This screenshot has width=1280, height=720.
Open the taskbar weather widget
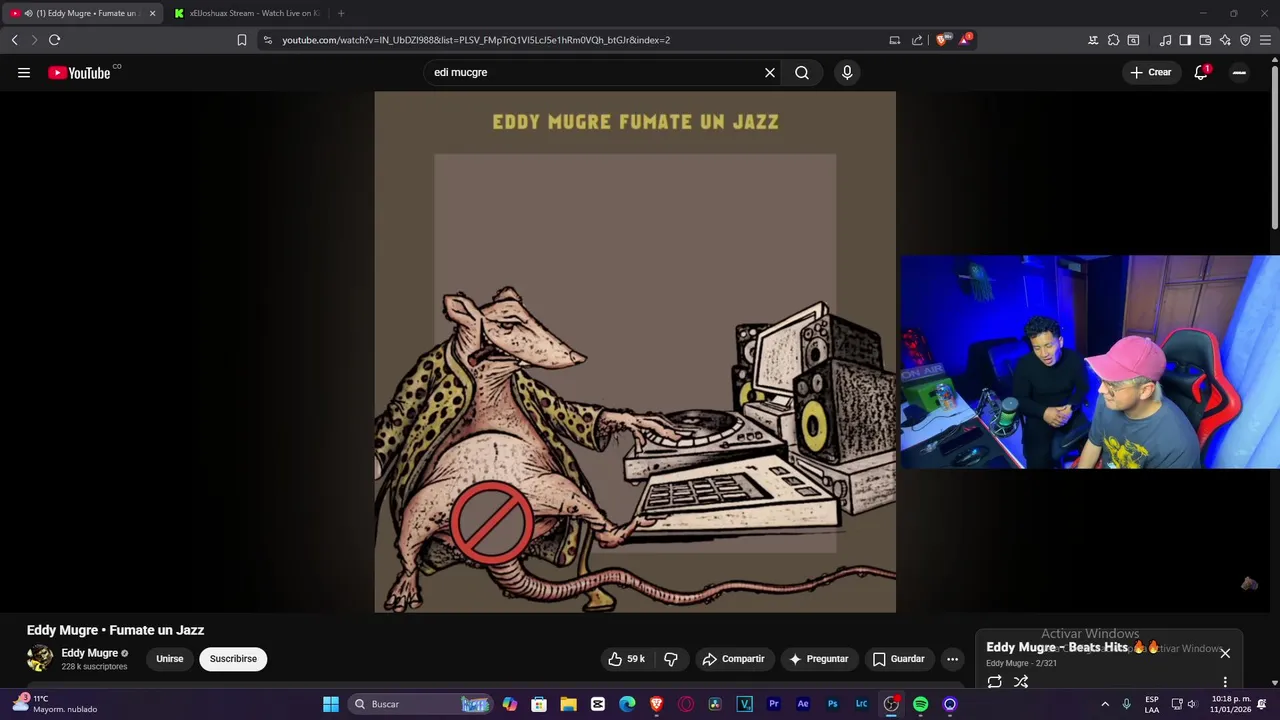[x=55, y=704]
